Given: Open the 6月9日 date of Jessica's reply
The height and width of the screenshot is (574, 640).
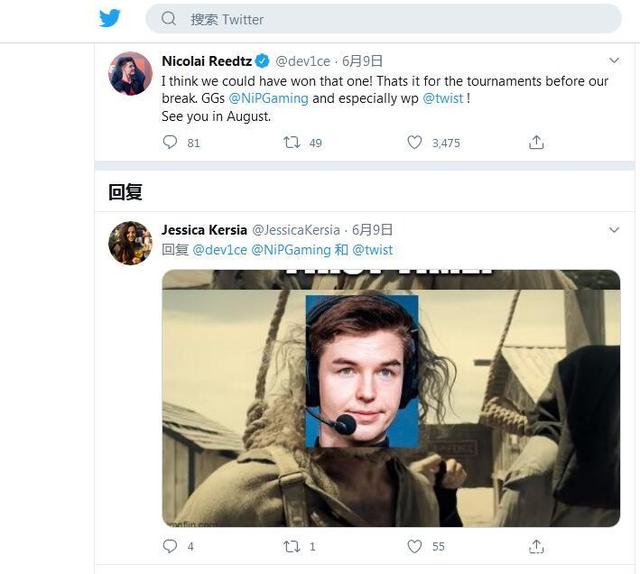Looking at the screenshot, I should click(372, 230).
